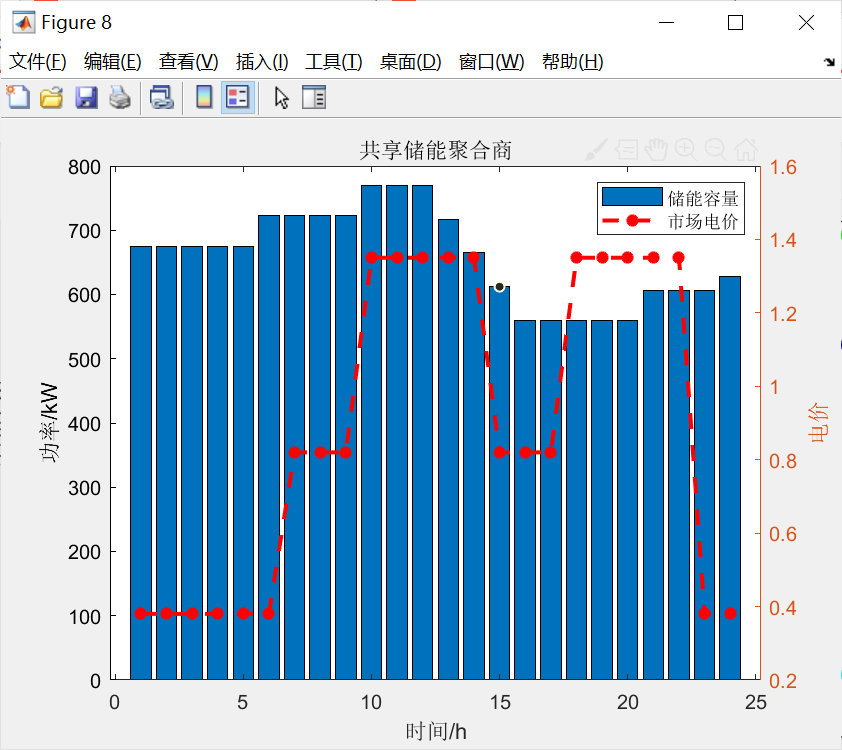This screenshot has height=750, width=842.
Task: Open a file with the folder icon
Action: [52, 98]
